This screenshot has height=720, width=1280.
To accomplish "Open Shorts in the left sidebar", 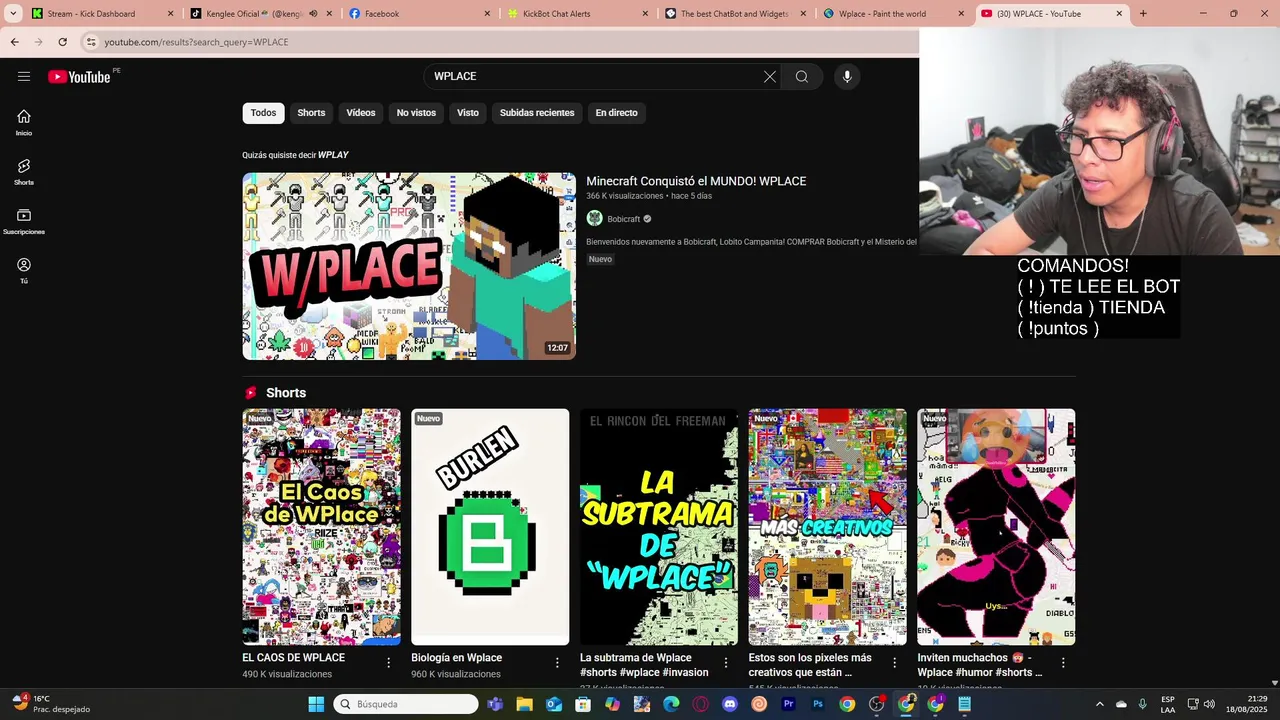I will tap(24, 172).
